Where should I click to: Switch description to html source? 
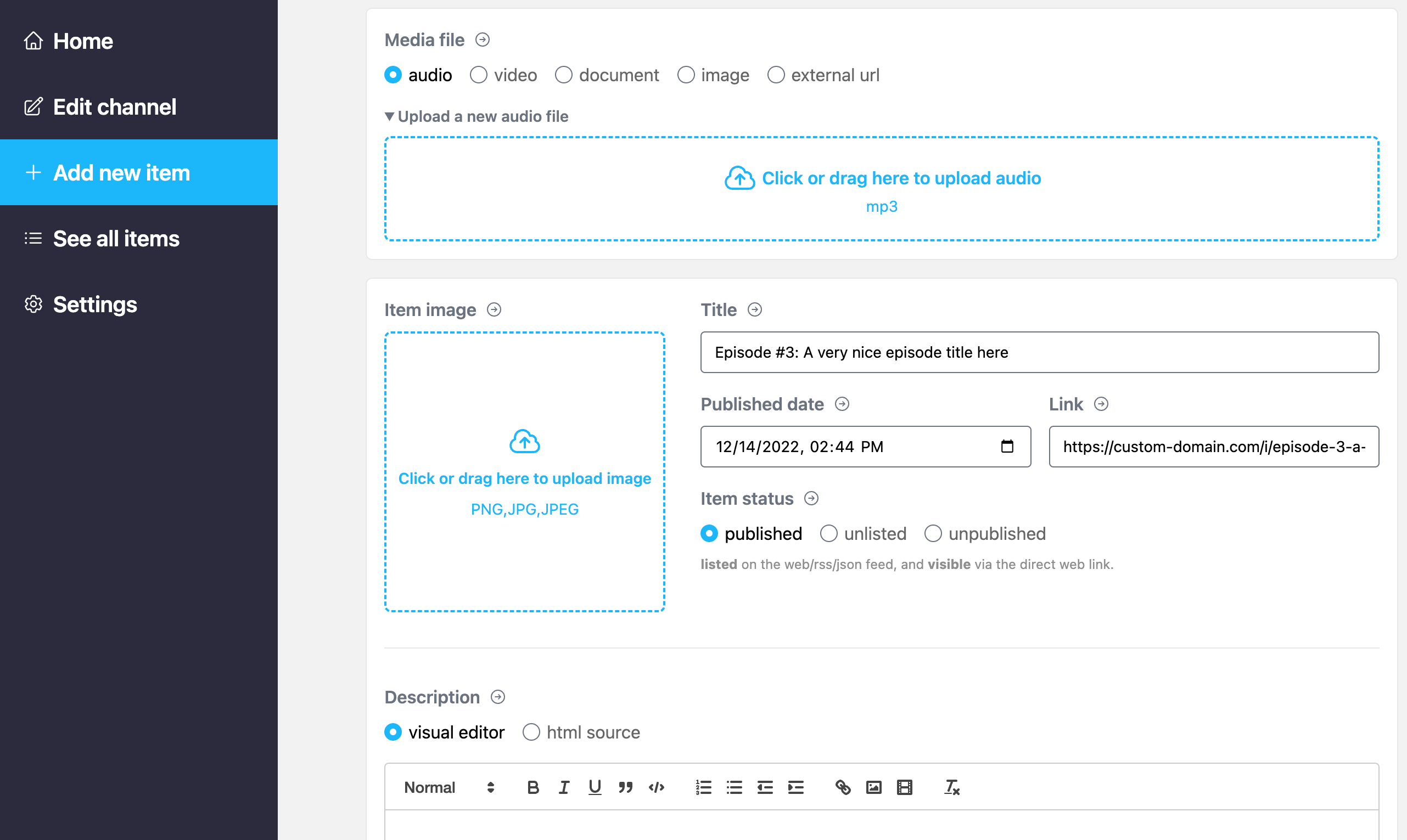pos(531,732)
